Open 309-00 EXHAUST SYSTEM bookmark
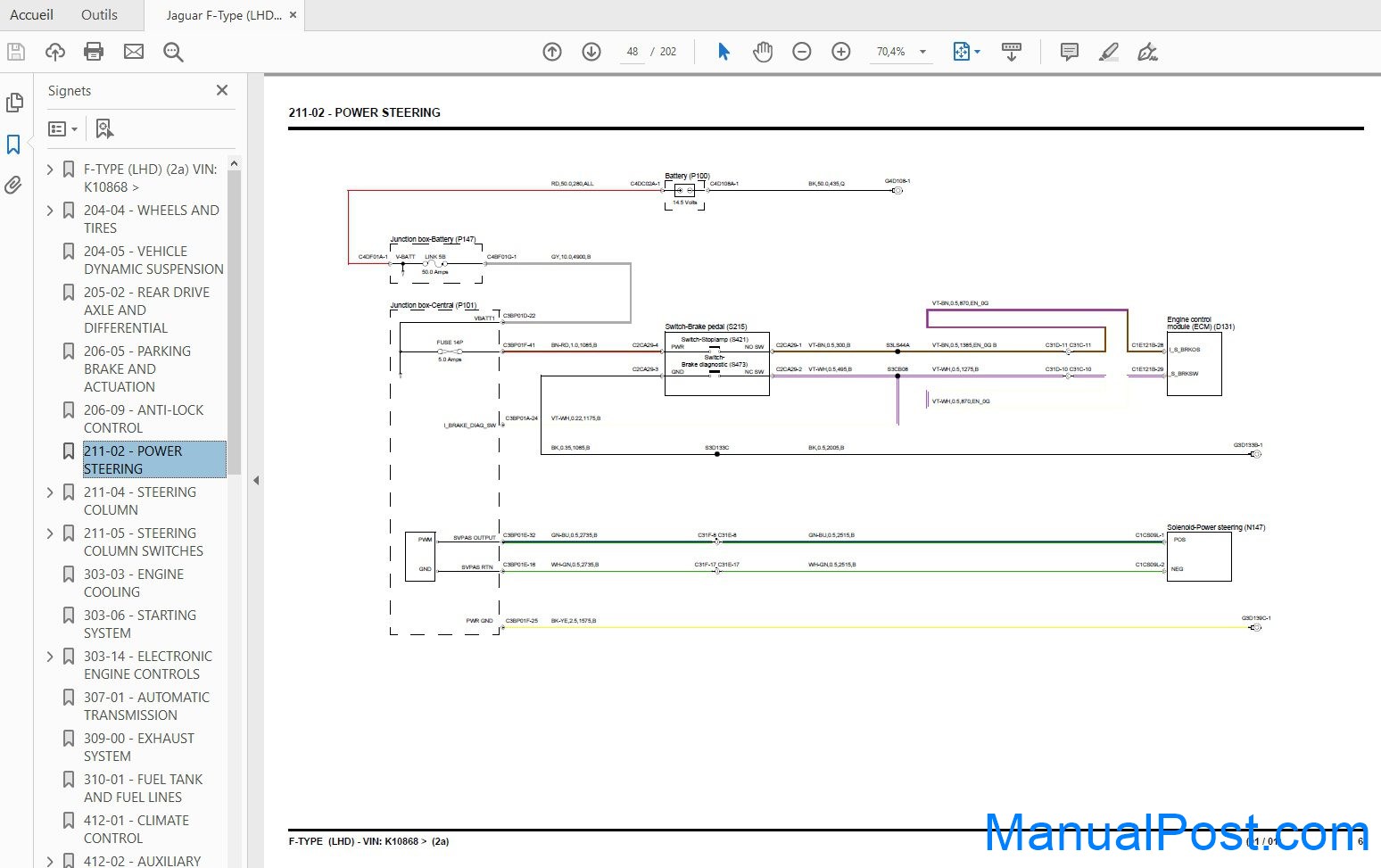Viewport: 1381px width, 868px height. point(139,747)
